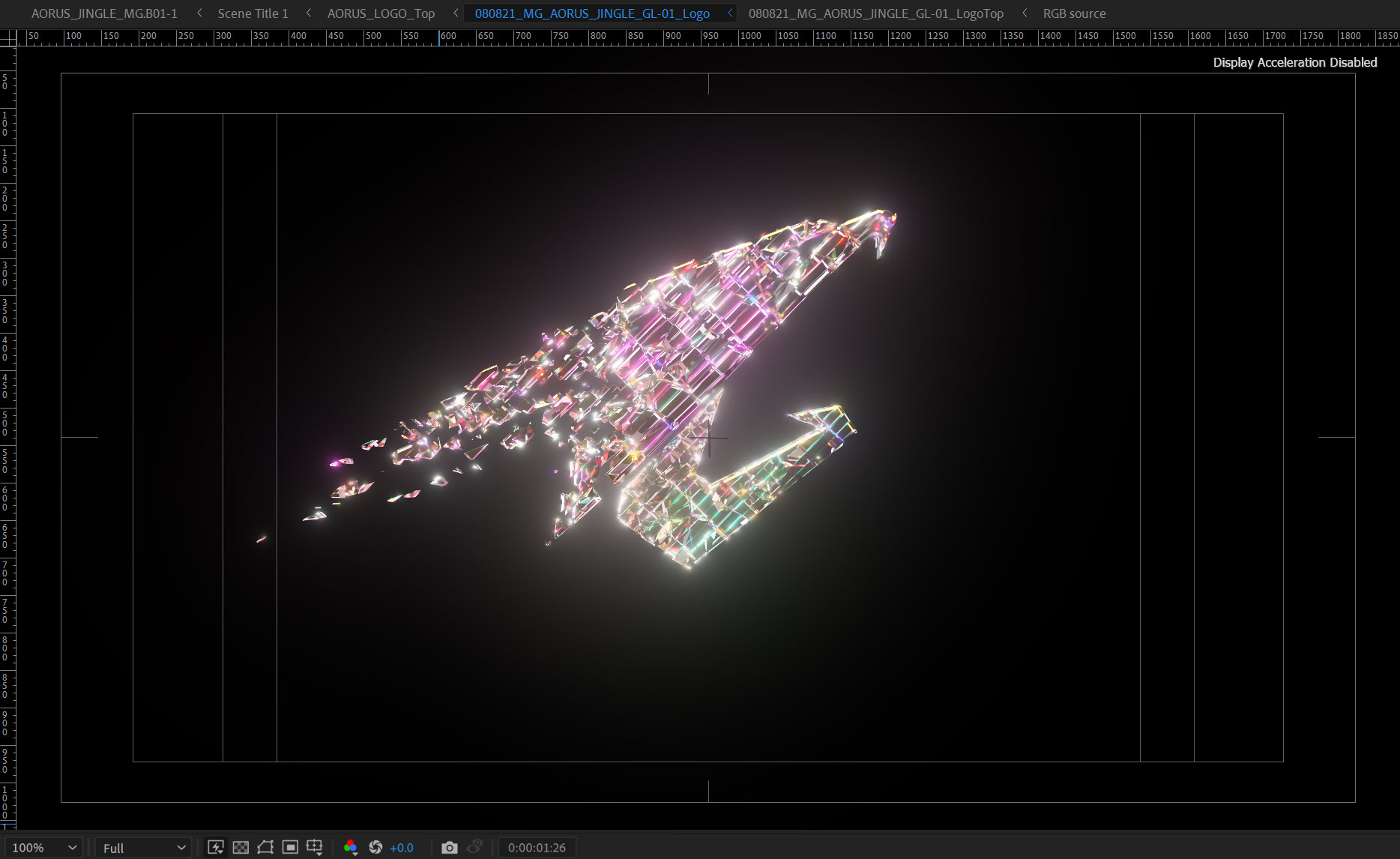Go to AORUS_LOGO_Top composition
The image size is (1400, 859).
(381, 13)
